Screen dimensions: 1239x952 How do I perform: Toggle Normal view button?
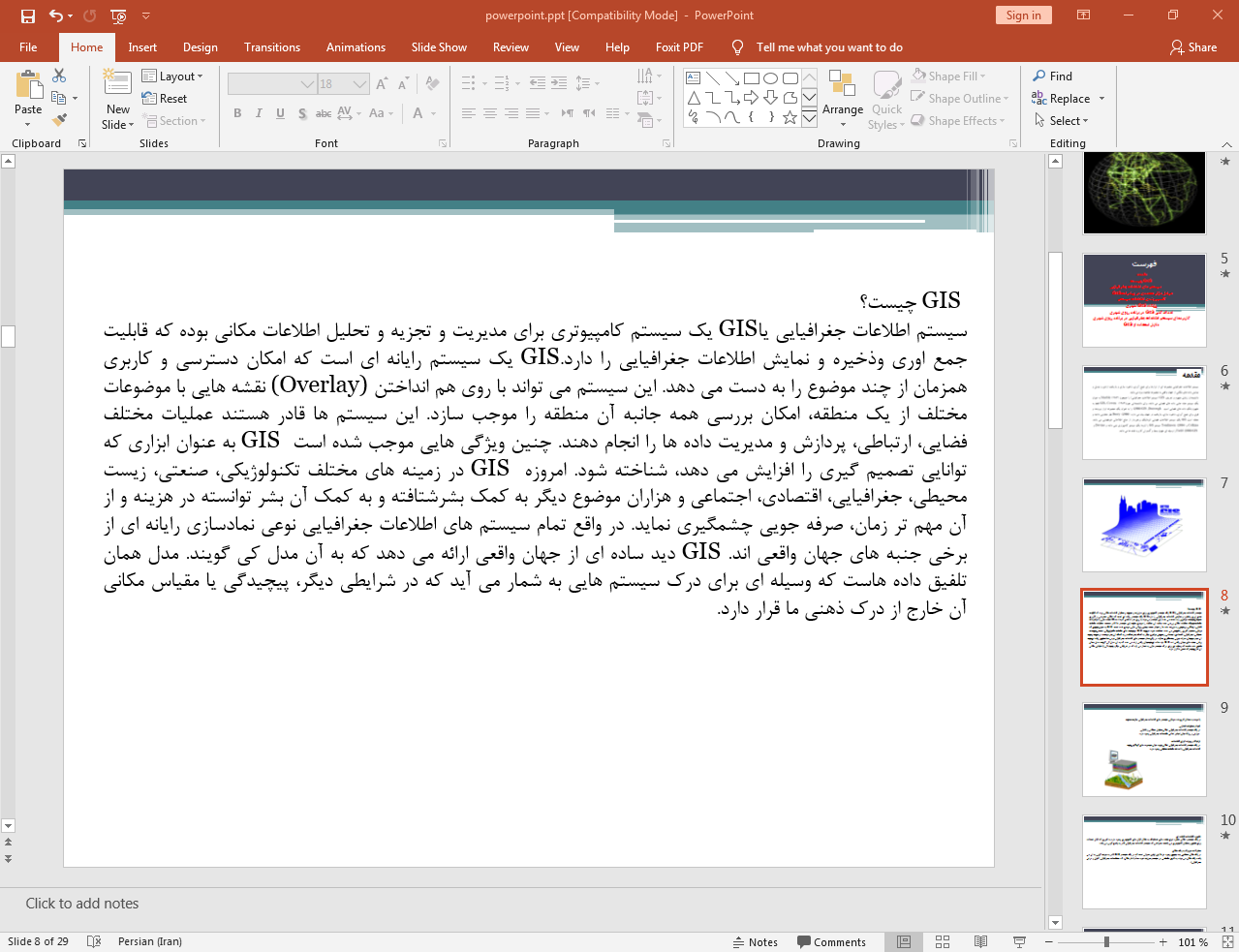click(903, 941)
